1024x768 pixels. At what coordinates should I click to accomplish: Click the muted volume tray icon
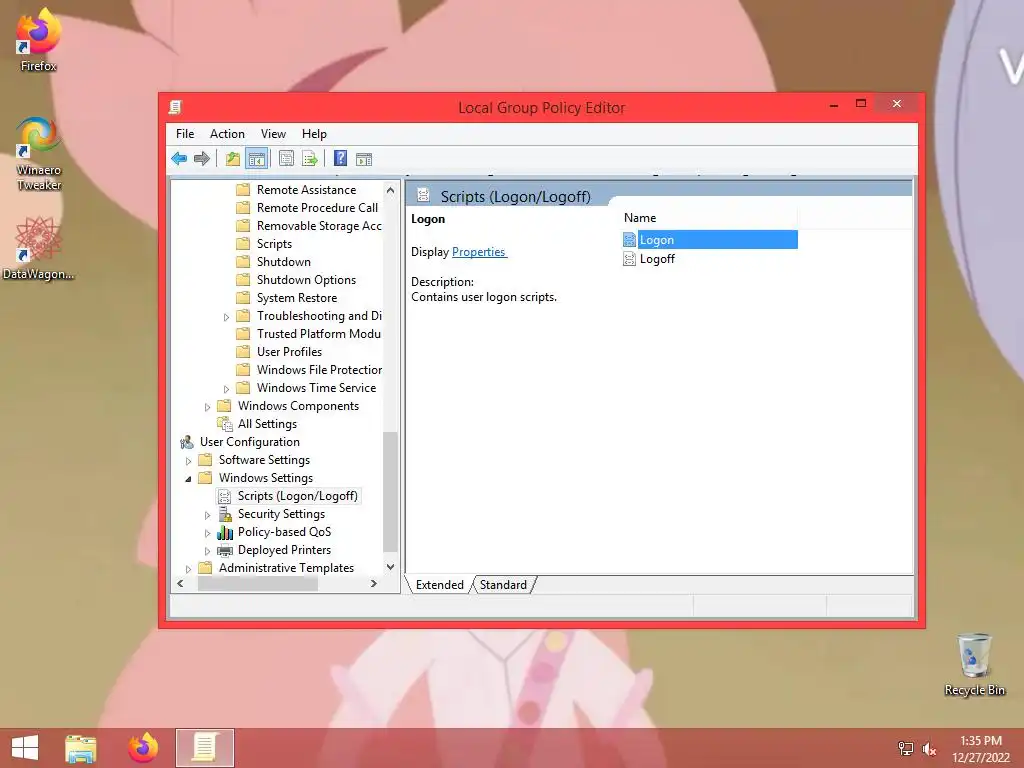(929, 749)
